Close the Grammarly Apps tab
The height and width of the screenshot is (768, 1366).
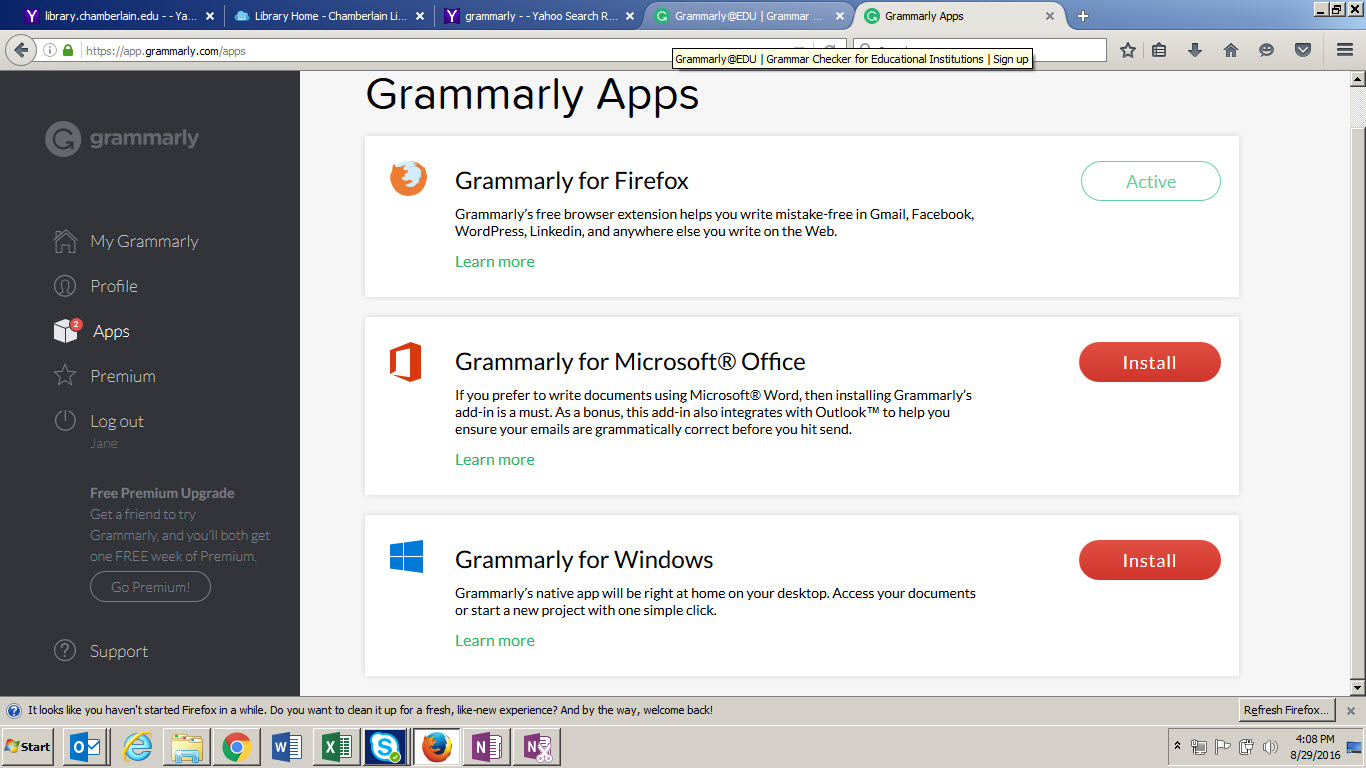[1049, 16]
